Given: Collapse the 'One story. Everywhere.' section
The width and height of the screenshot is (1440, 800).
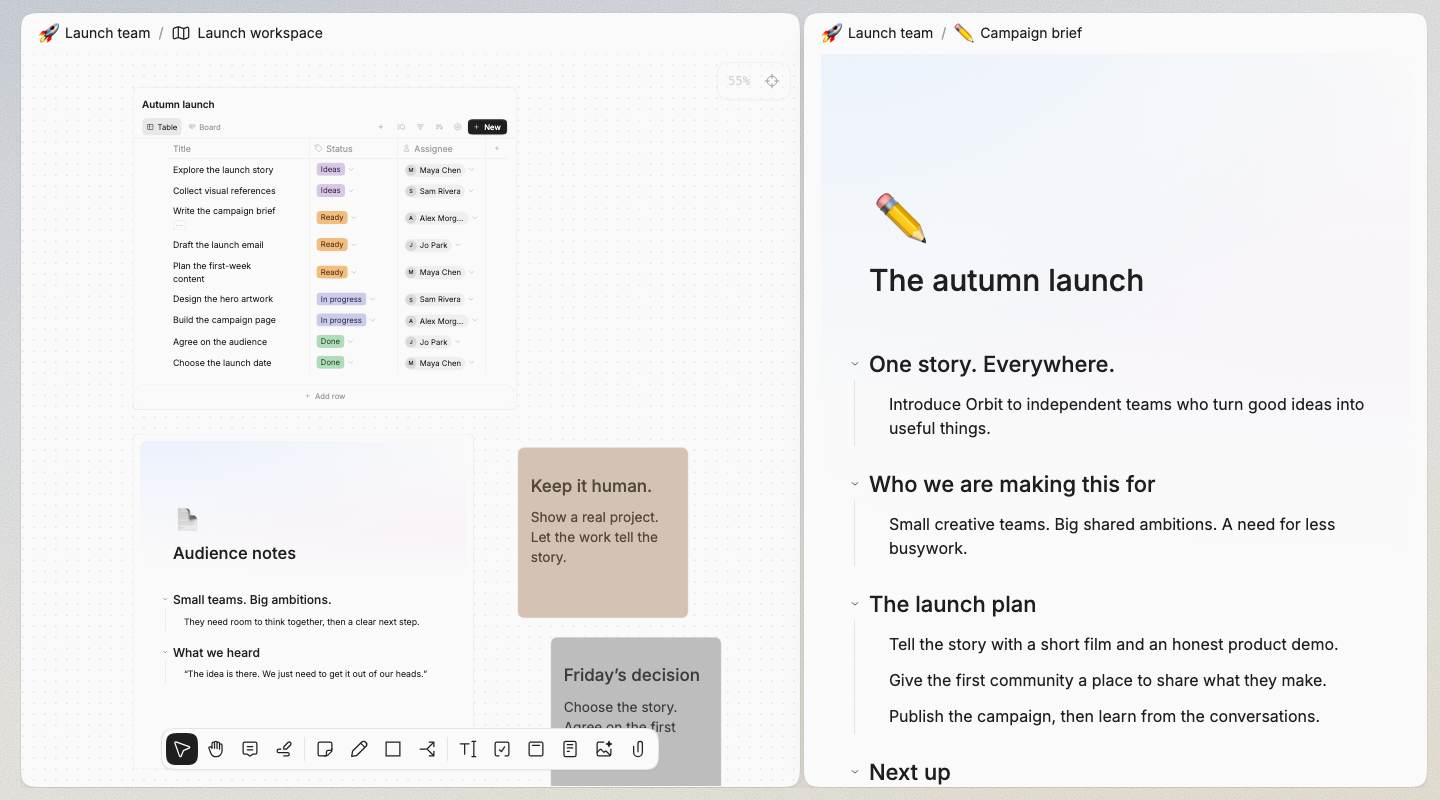Looking at the screenshot, I should pos(855,364).
